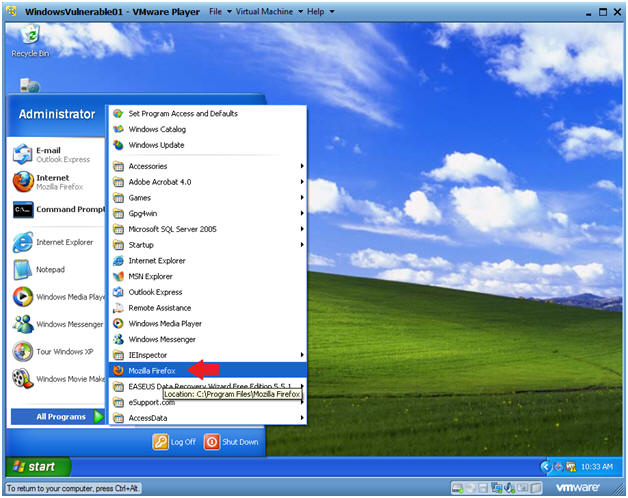Click the Log Off label
This screenshot has width=628, height=498.
(x=183, y=442)
